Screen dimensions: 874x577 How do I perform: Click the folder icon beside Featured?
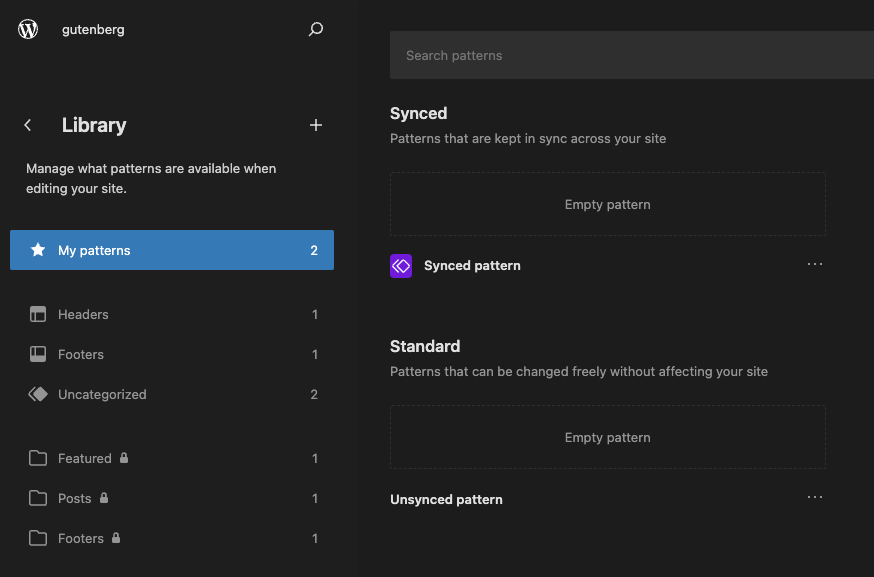point(38,458)
